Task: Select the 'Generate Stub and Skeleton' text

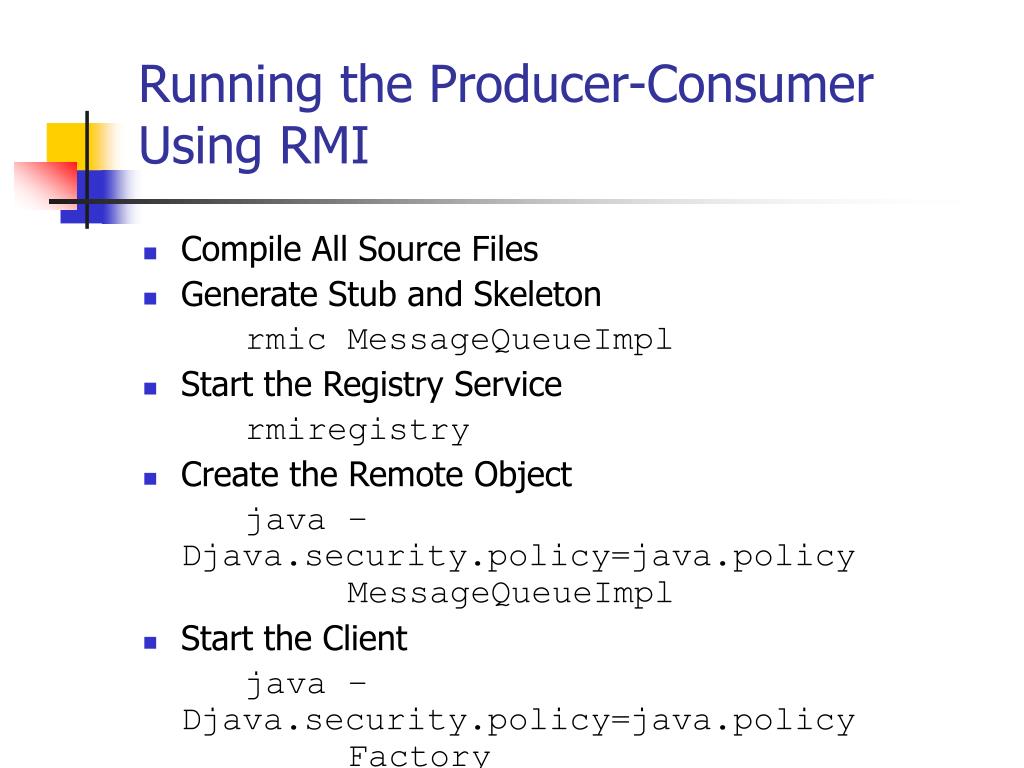Action: (x=391, y=295)
